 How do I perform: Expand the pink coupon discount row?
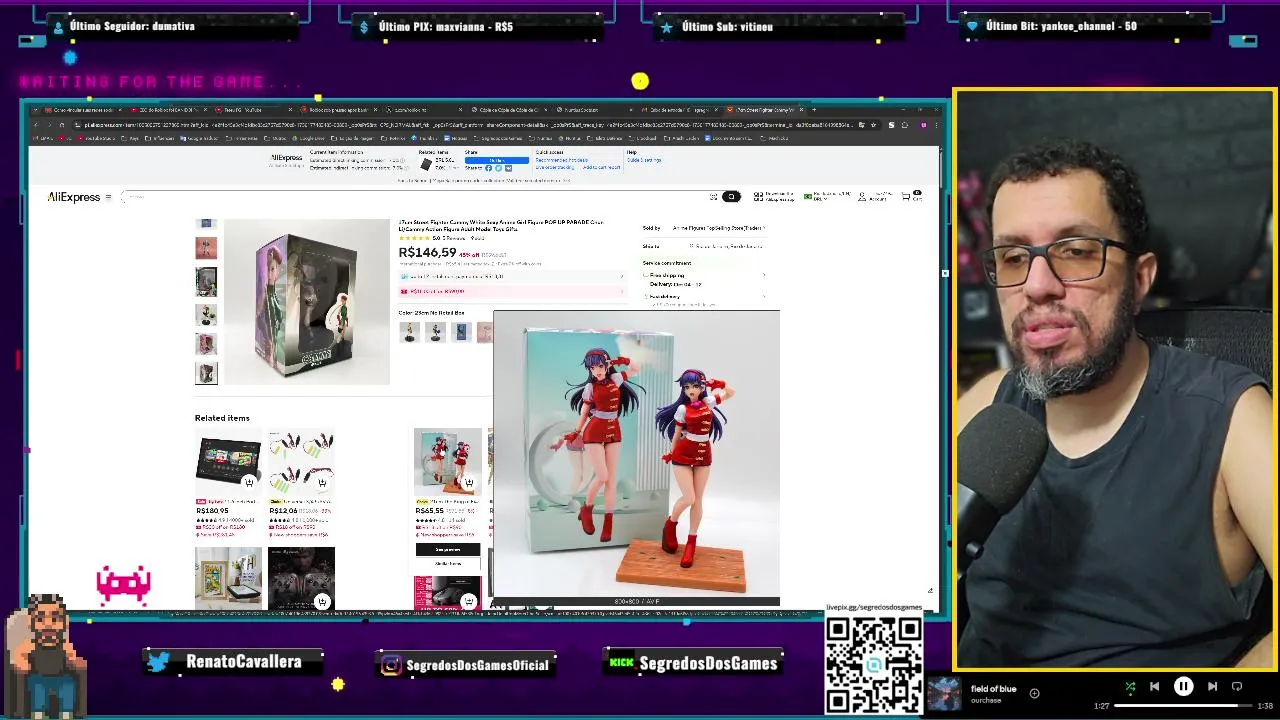[511, 291]
